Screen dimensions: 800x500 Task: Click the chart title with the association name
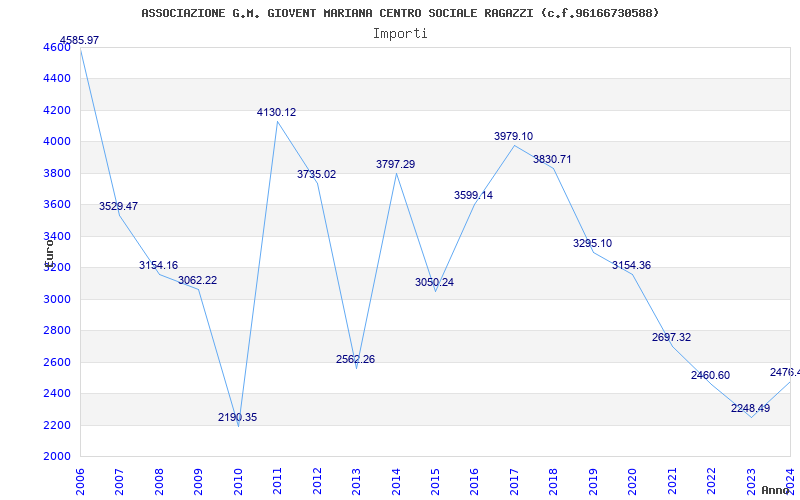pos(400,13)
